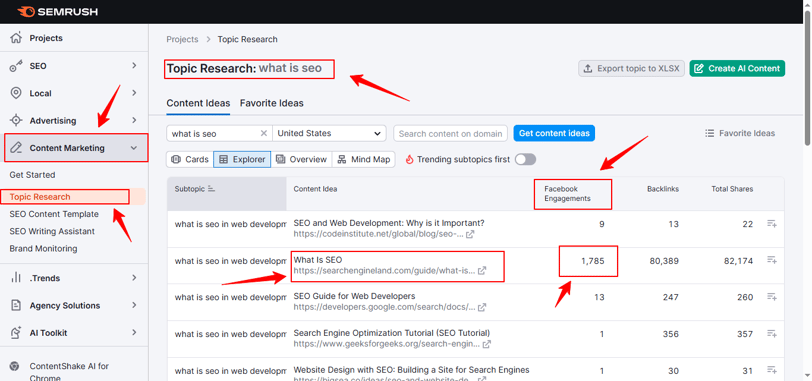Click the page vertical scrollbar
812x381 pixels.
pyautogui.click(x=807, y=78)
